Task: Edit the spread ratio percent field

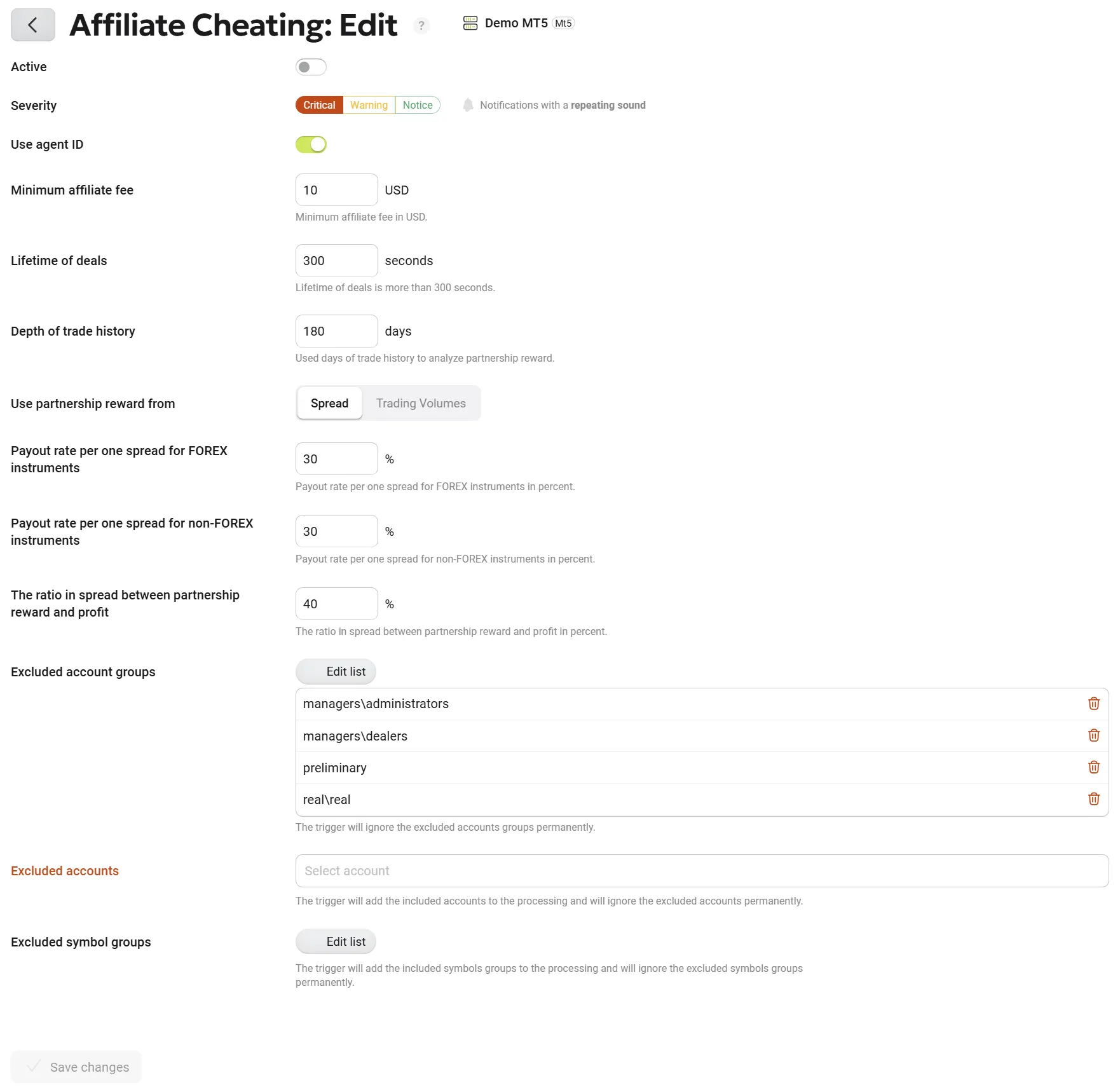Action: click(336, 604)
